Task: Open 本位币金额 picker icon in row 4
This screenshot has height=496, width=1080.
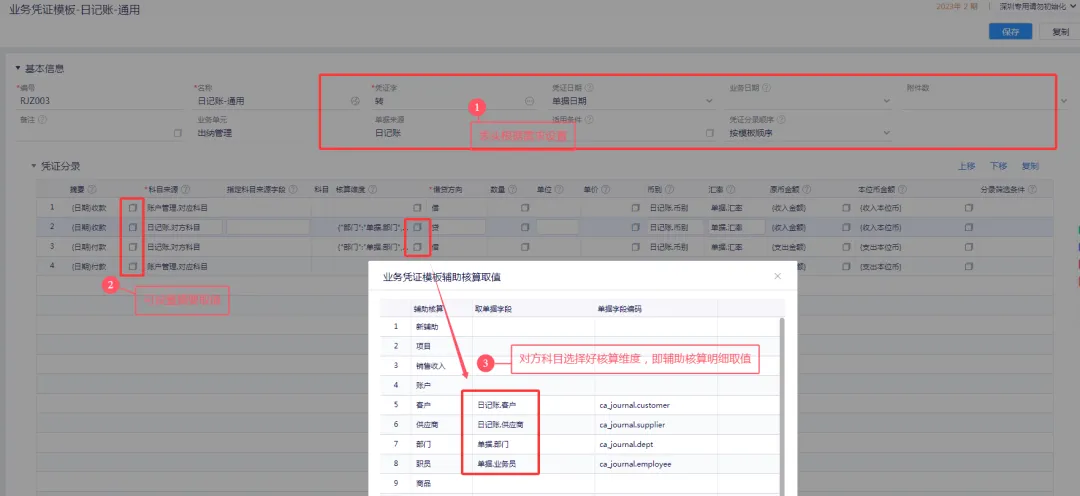Action: 969,266
